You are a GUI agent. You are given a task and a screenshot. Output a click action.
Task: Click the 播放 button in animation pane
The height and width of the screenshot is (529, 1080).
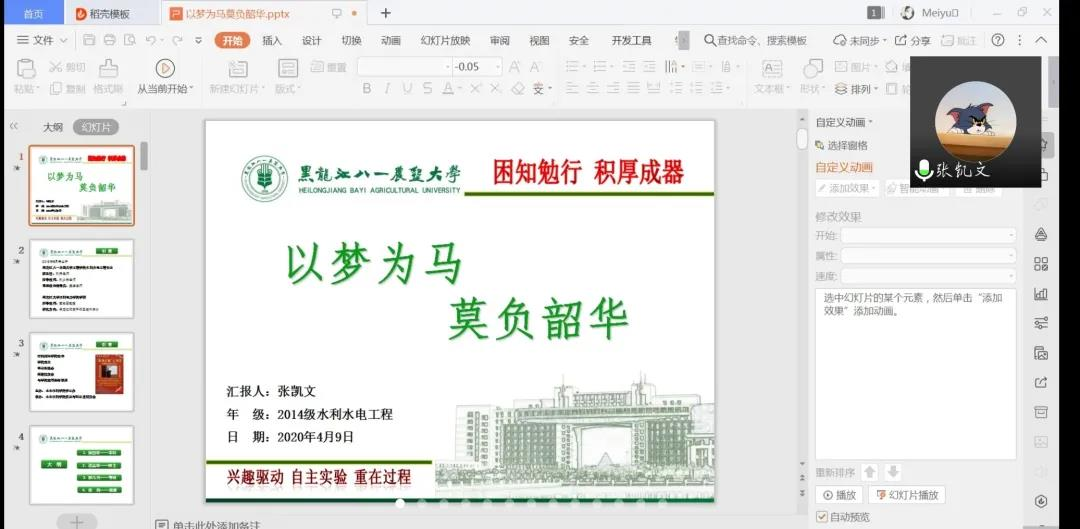[839, 495]
